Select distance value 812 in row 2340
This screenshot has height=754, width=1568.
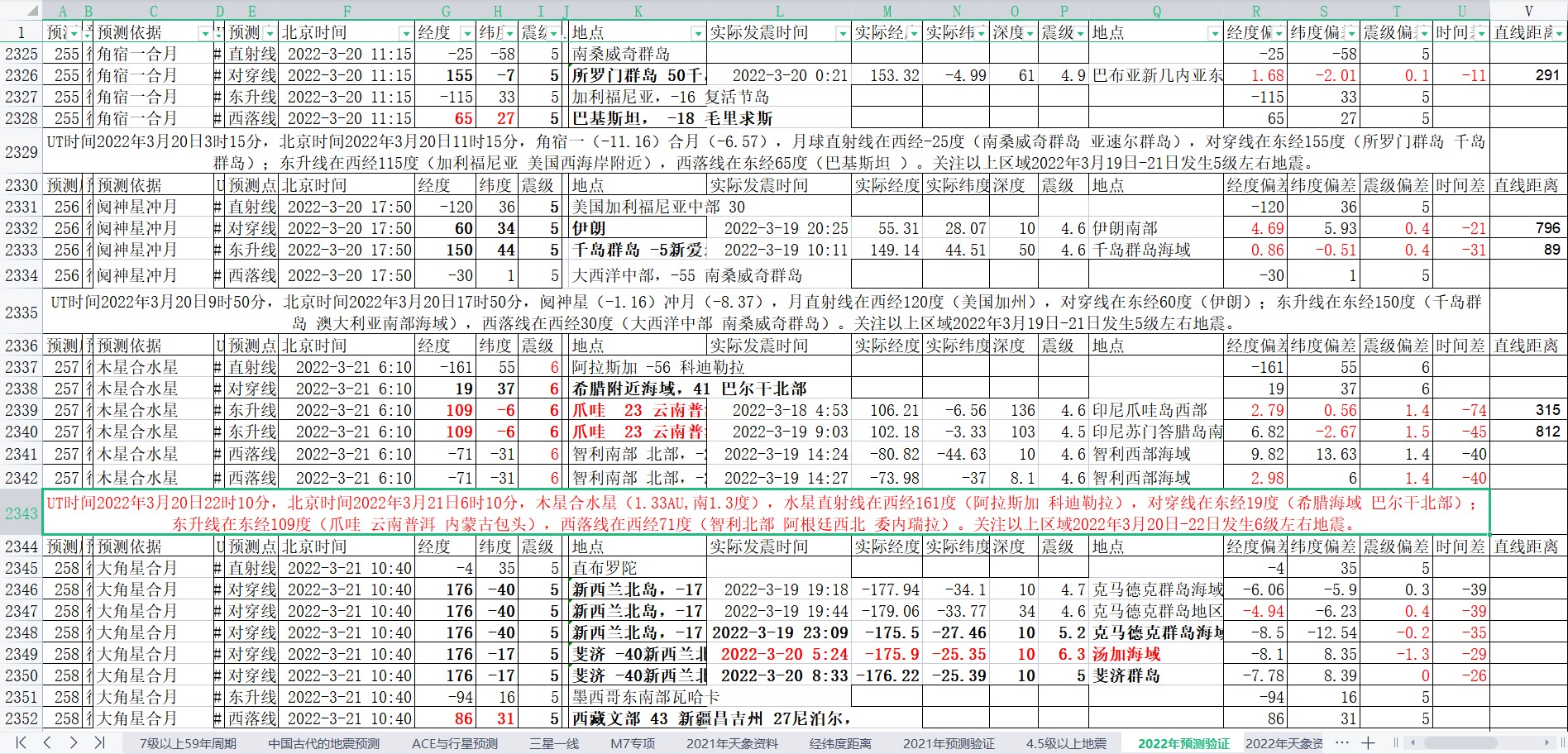(x=1528, y=432)
